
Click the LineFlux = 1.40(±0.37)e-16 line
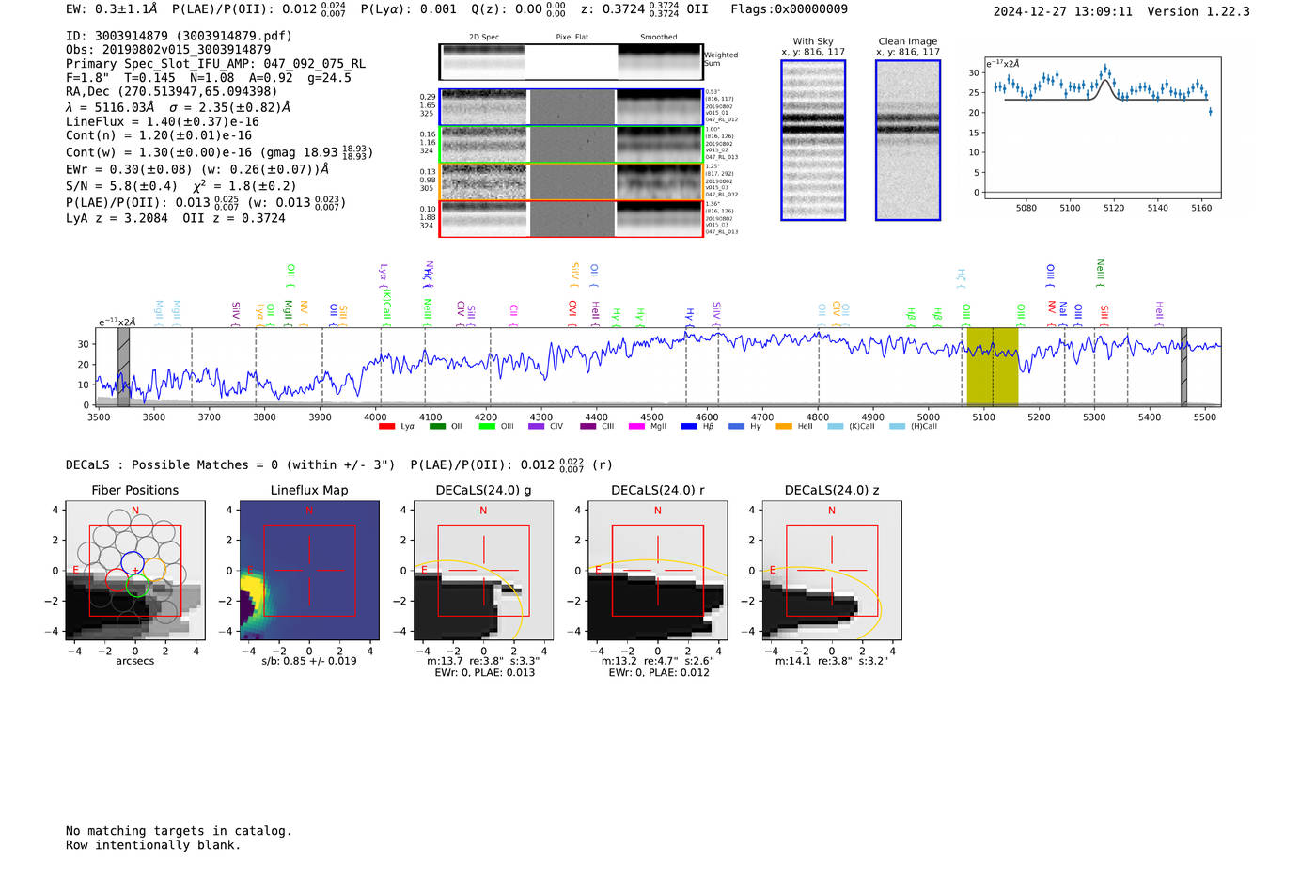[x=163, y=121]
